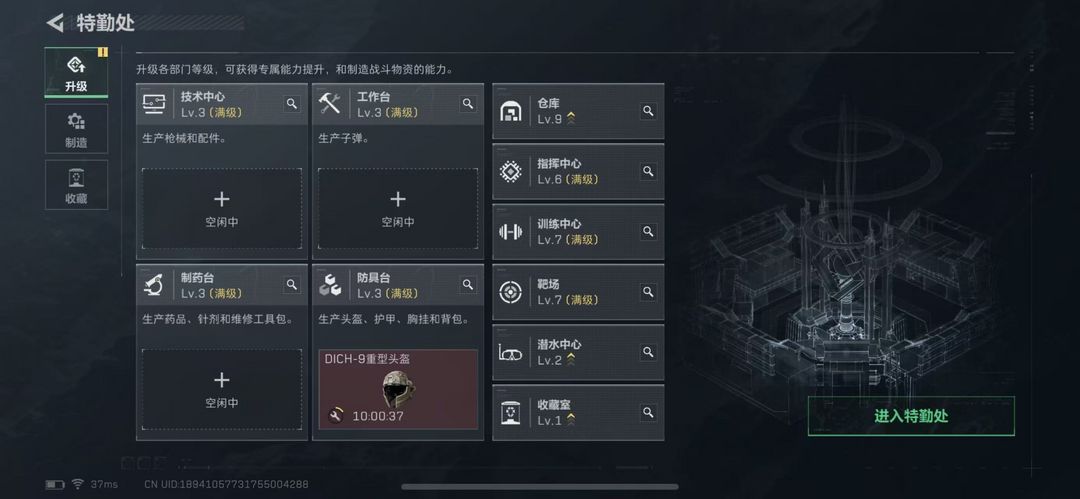Click magnifier icon on 潜水中心

(x=648, y=352)
